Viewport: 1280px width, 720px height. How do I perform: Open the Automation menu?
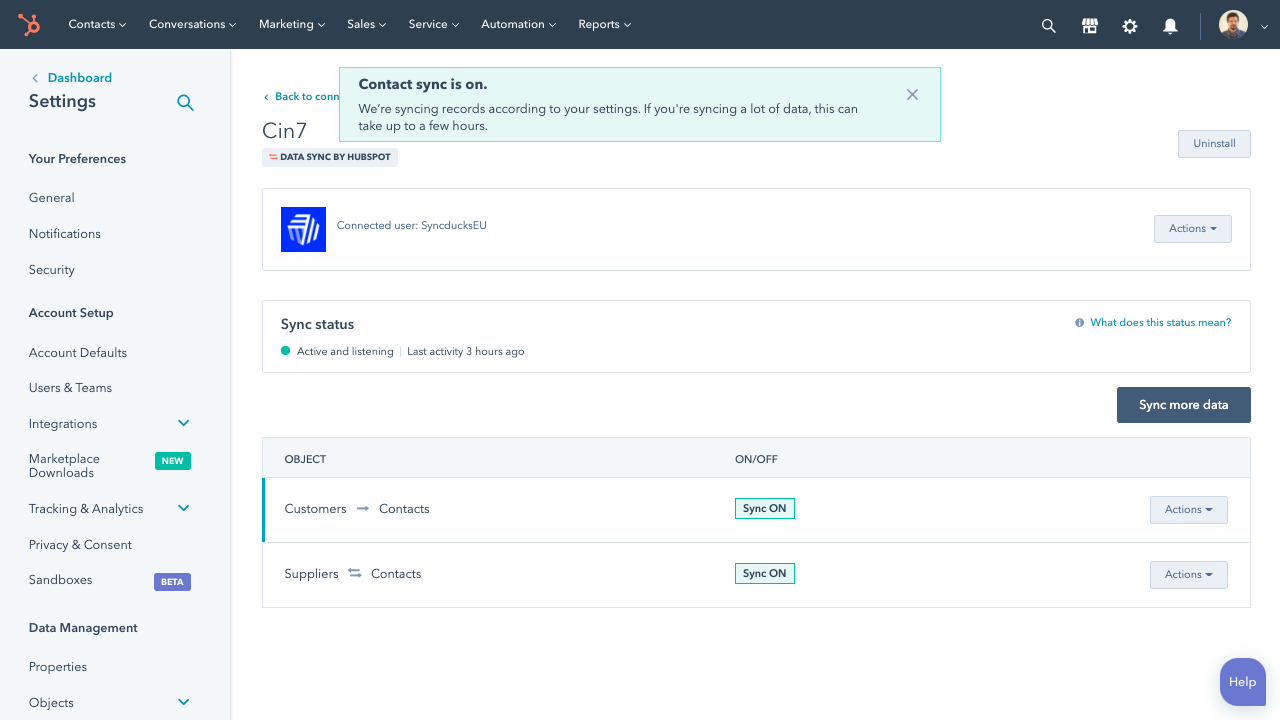(519, 25)
